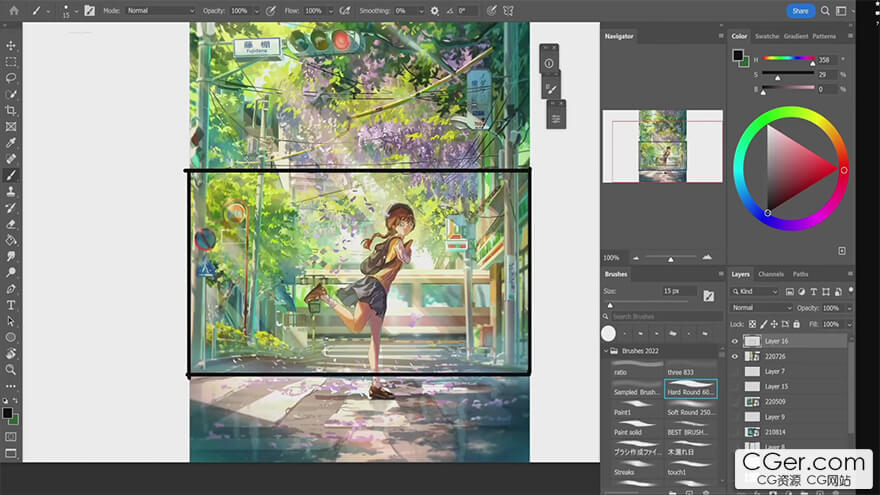This screenshot has width=880, height=495.
Task: Click the Navigator zoom slider
Action: tap(671, 258)
